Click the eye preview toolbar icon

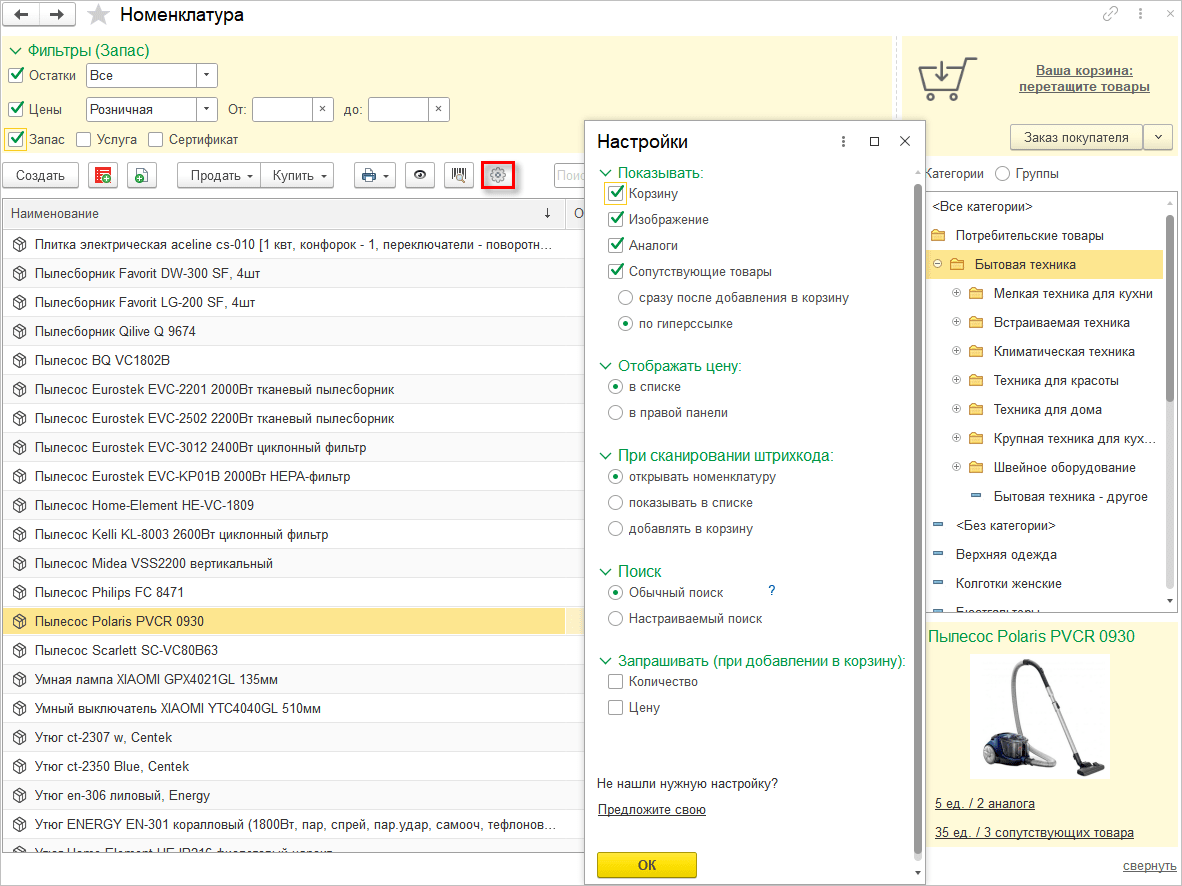click(x=420, y=175)
